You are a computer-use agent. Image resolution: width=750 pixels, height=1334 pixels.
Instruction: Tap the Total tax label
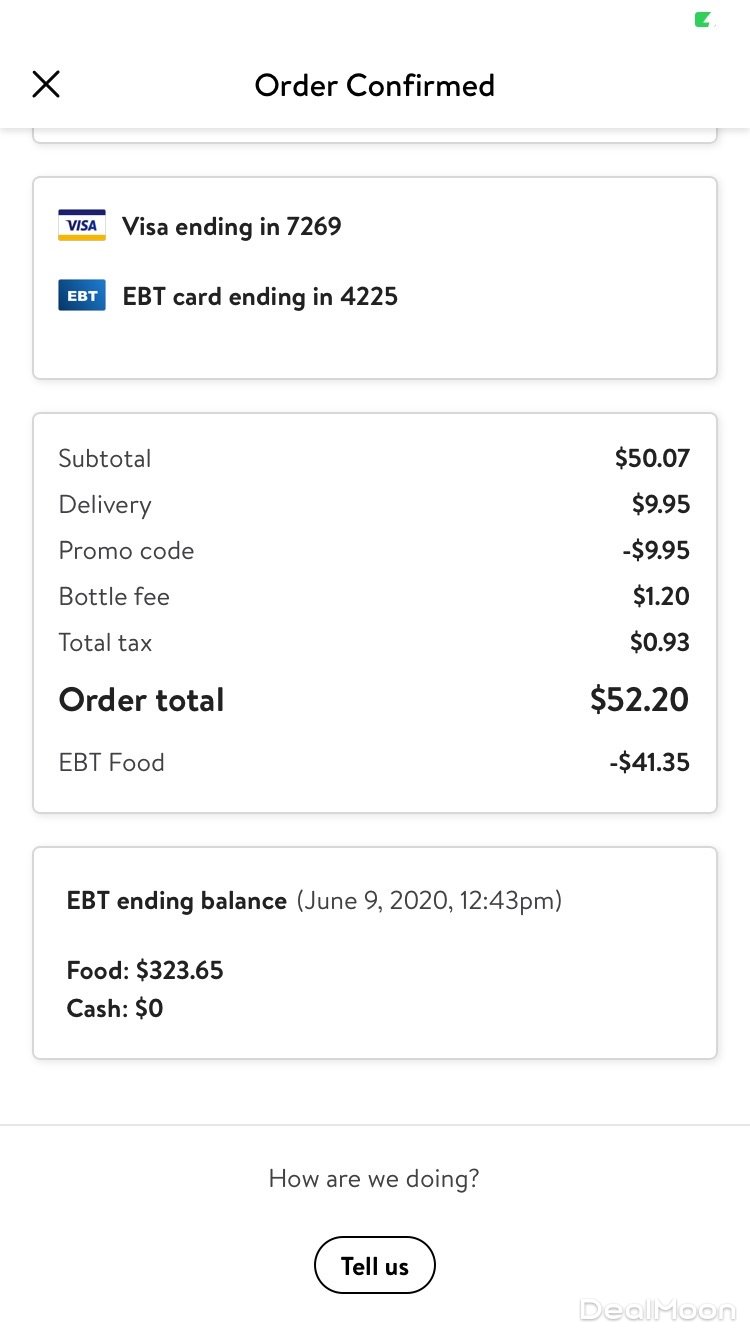click(105, 643)
